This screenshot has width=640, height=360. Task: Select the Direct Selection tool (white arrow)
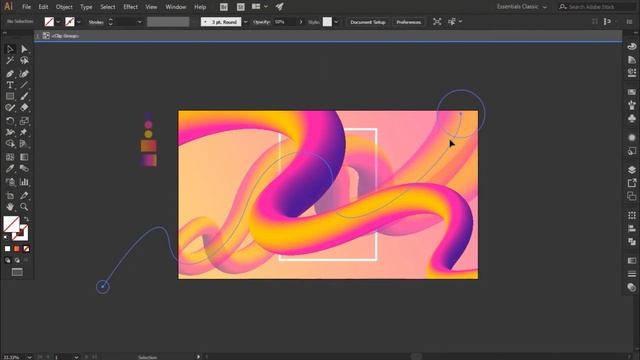tap(24, 49)
